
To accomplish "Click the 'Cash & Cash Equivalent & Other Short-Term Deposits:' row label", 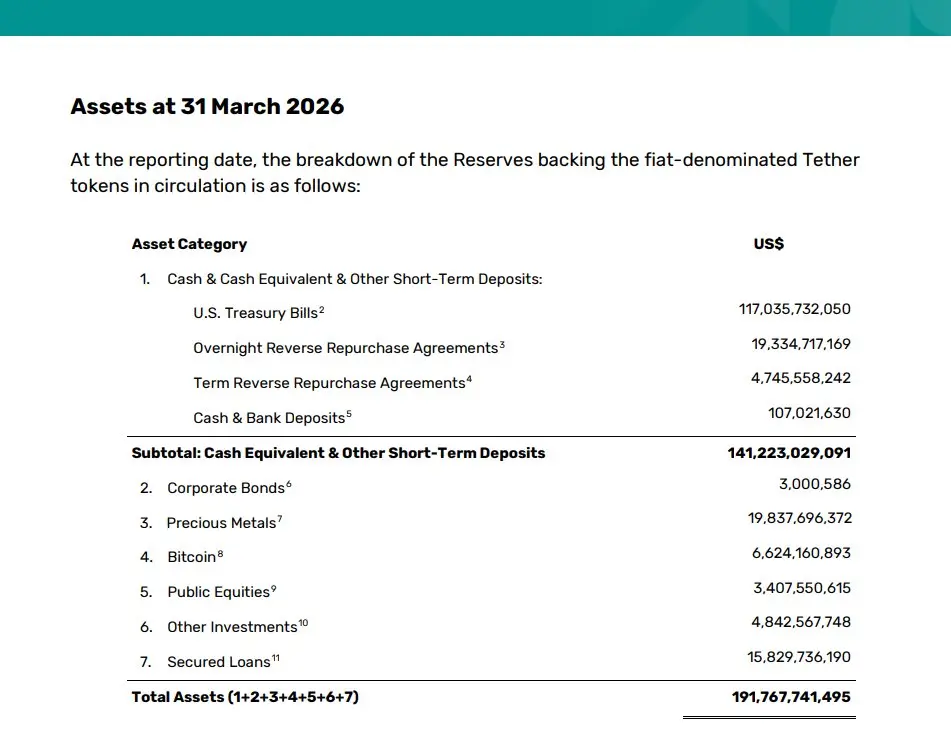I will click(x=355, y=279).
